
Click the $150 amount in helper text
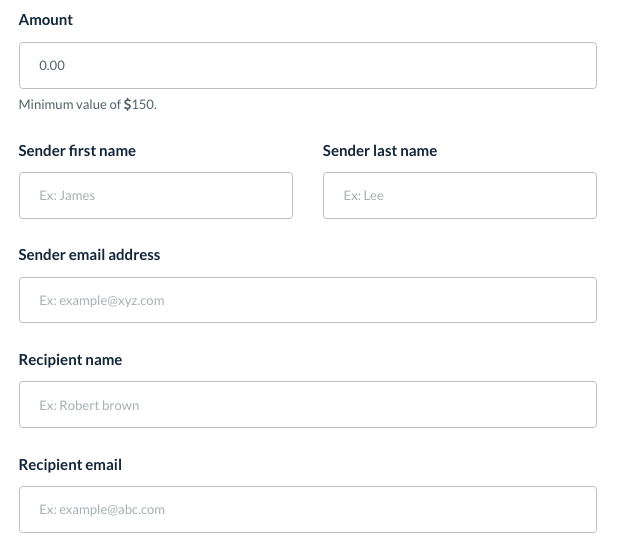point(139,104)
